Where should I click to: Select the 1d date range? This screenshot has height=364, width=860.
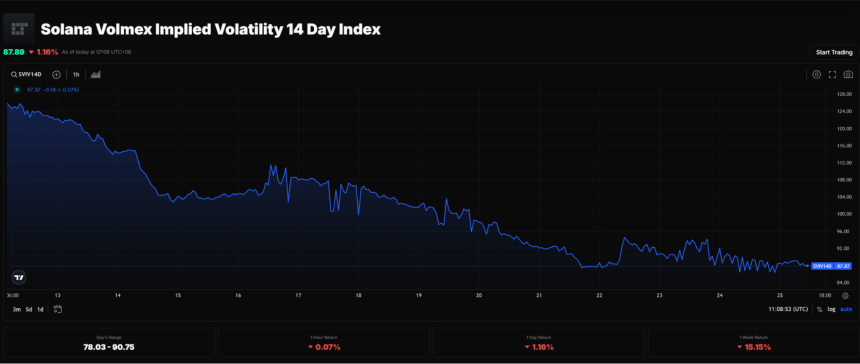click(40, 309)
